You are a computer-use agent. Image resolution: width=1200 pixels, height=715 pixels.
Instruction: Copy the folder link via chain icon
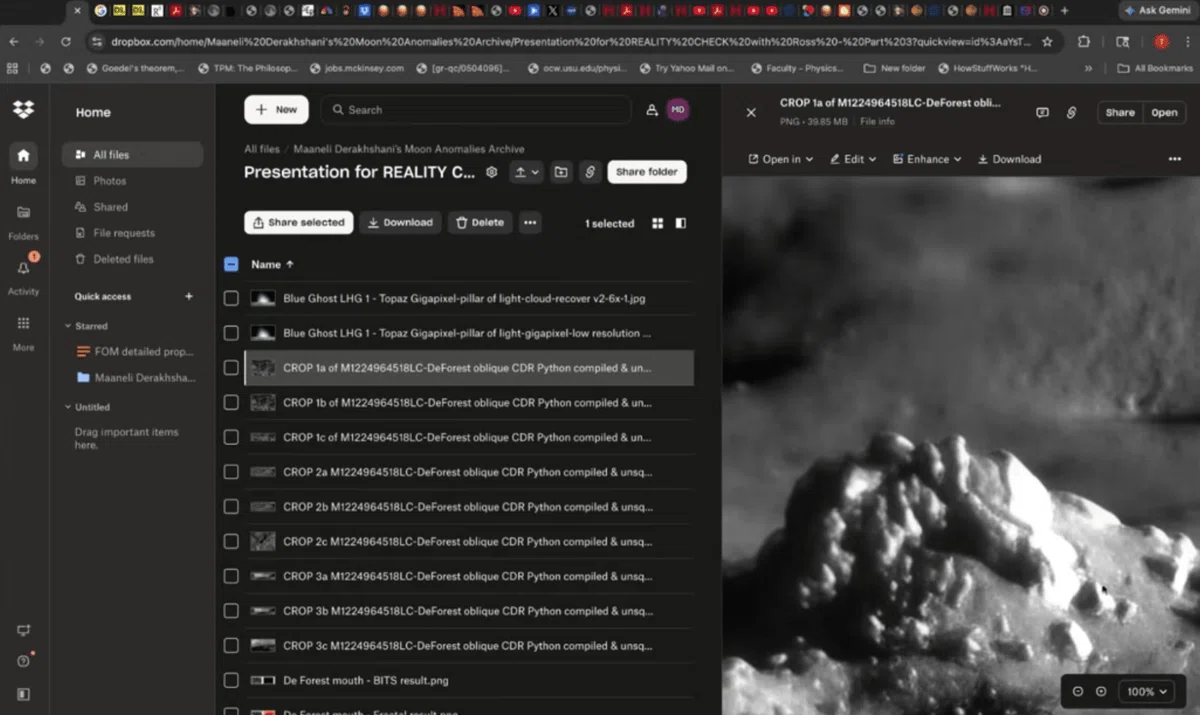[590, 172]
